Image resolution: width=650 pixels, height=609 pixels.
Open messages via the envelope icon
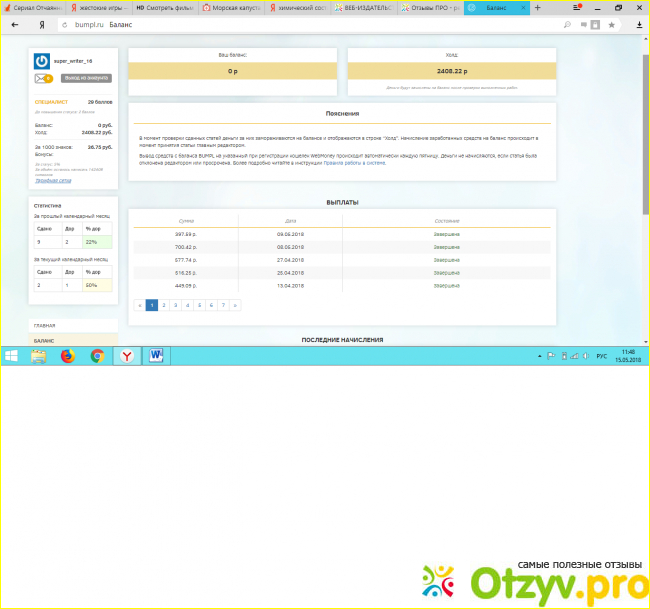click(42, 78)
